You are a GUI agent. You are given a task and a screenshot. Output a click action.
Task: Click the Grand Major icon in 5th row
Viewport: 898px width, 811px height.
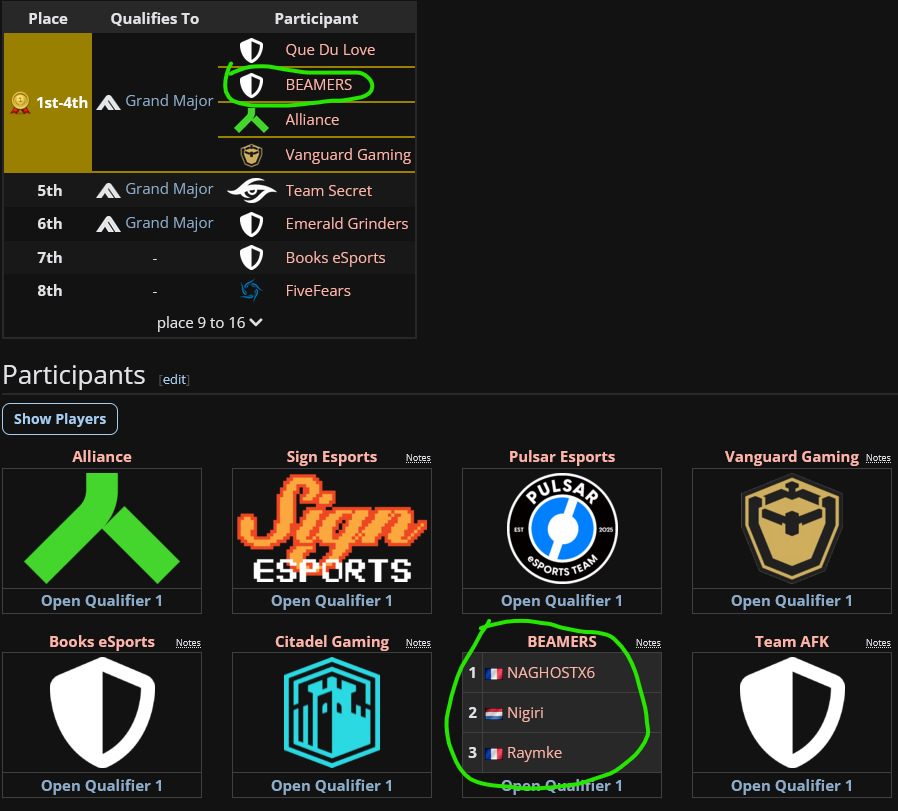[108, 191]
